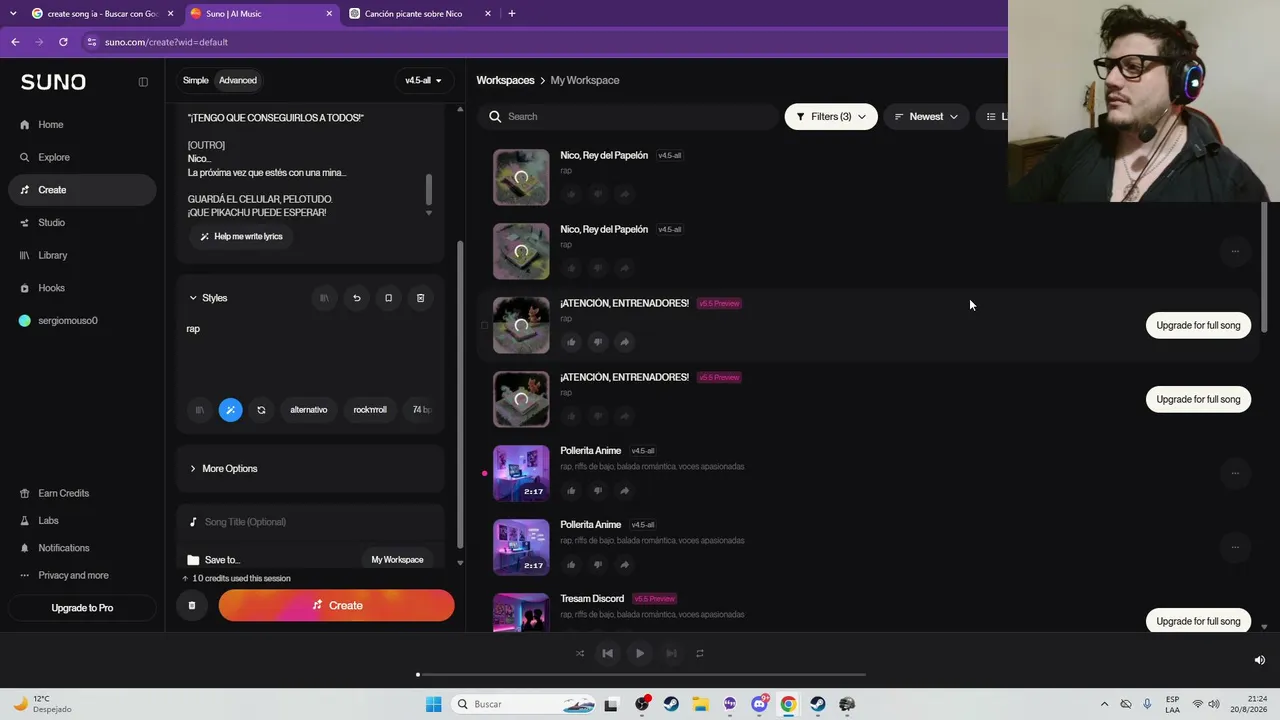The height and width of the screenshot is (720, 1280).
Task: Open the sergiomouso0 profile menu
Action: click(x=58, y=321)
